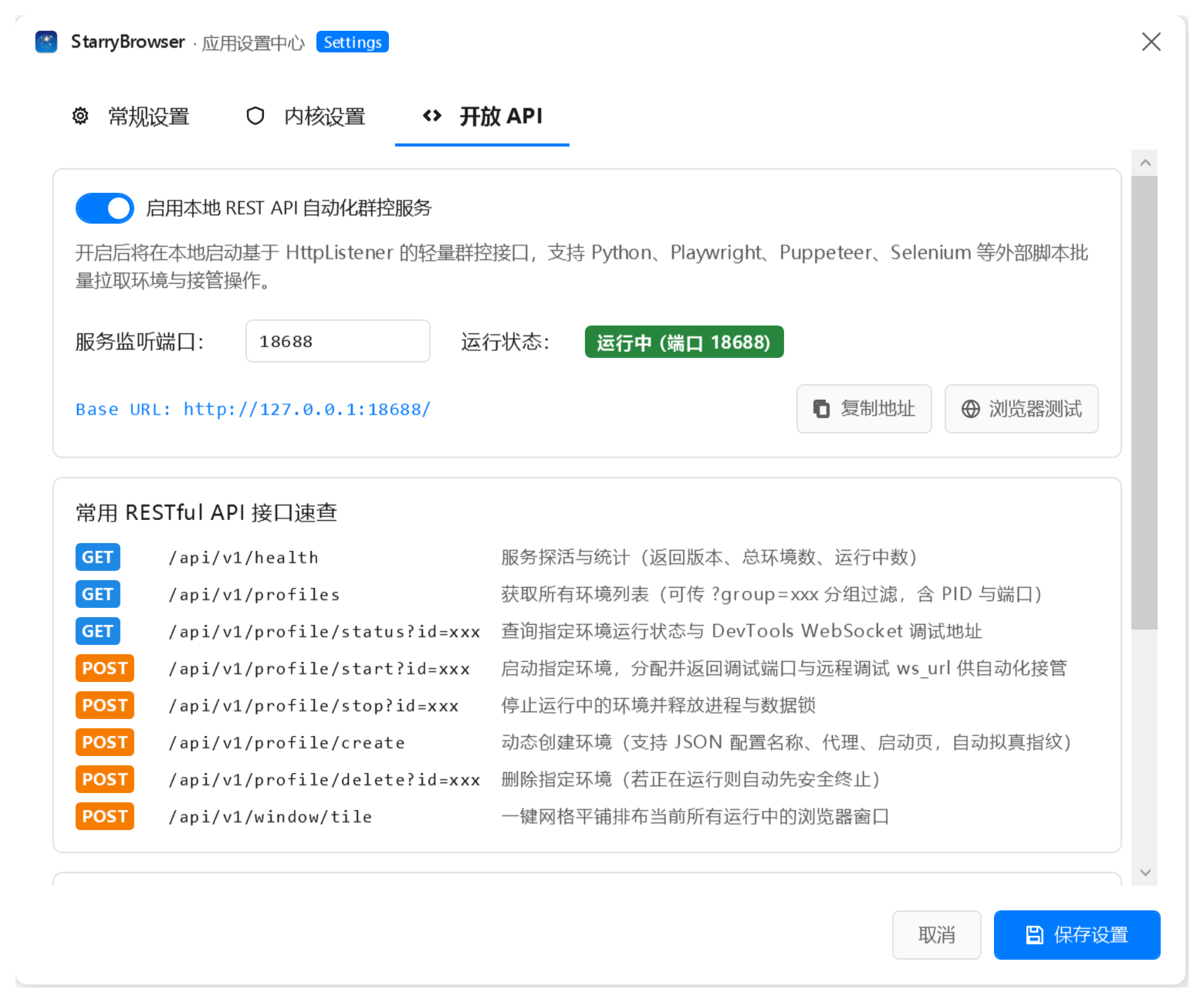
Task: Select the 开放 API tab
Action: coord(482,117)
